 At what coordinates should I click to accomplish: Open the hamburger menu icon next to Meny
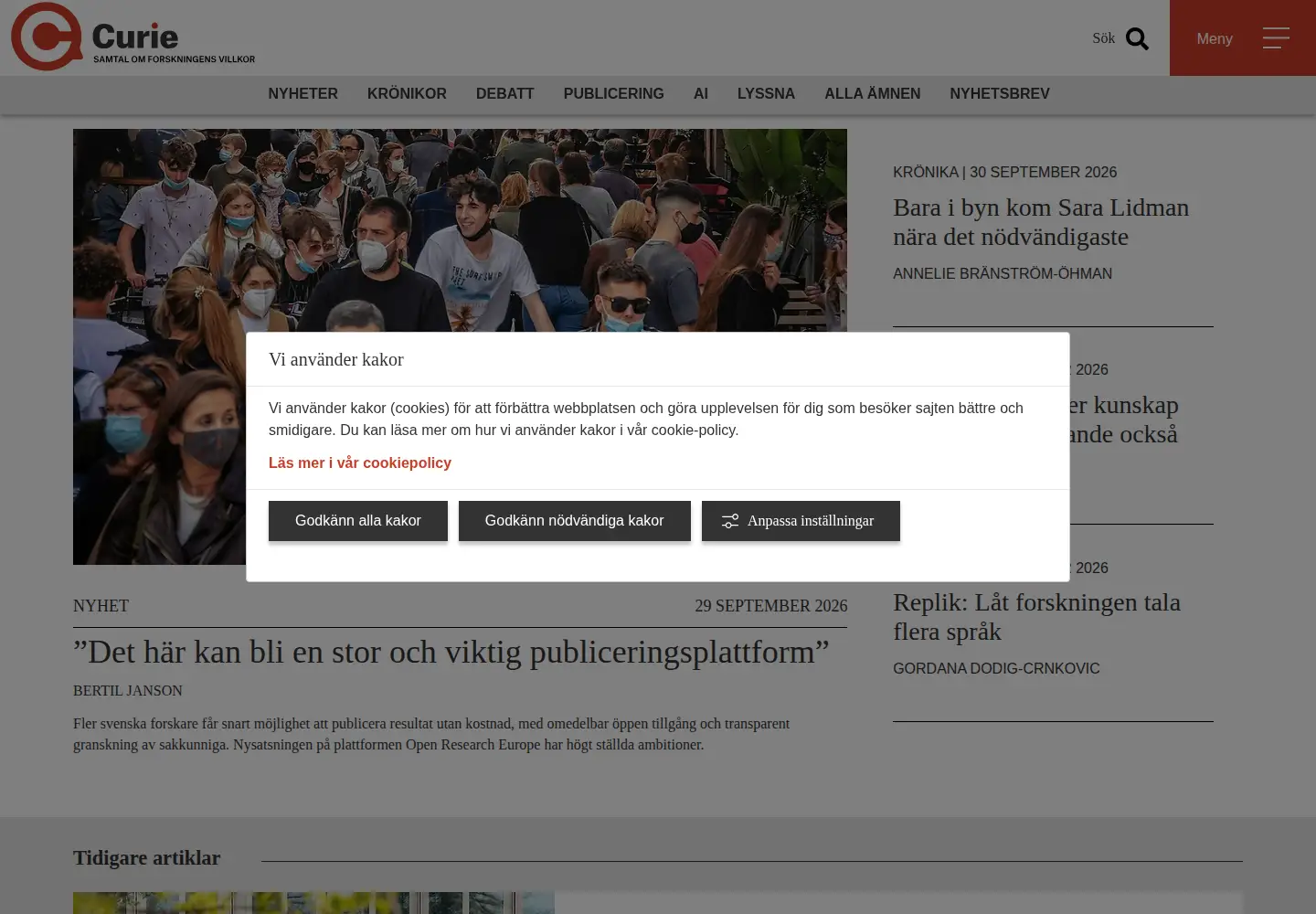[1276, 37]
